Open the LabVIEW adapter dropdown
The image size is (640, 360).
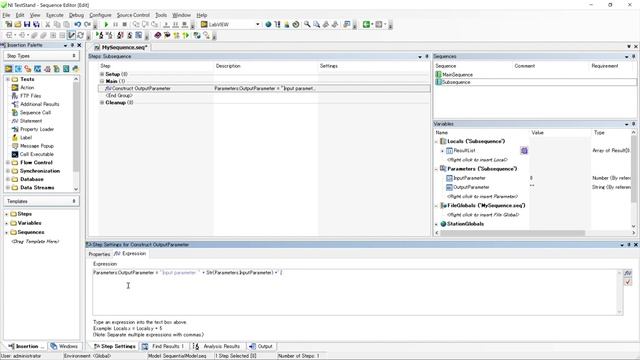[258, 24]
